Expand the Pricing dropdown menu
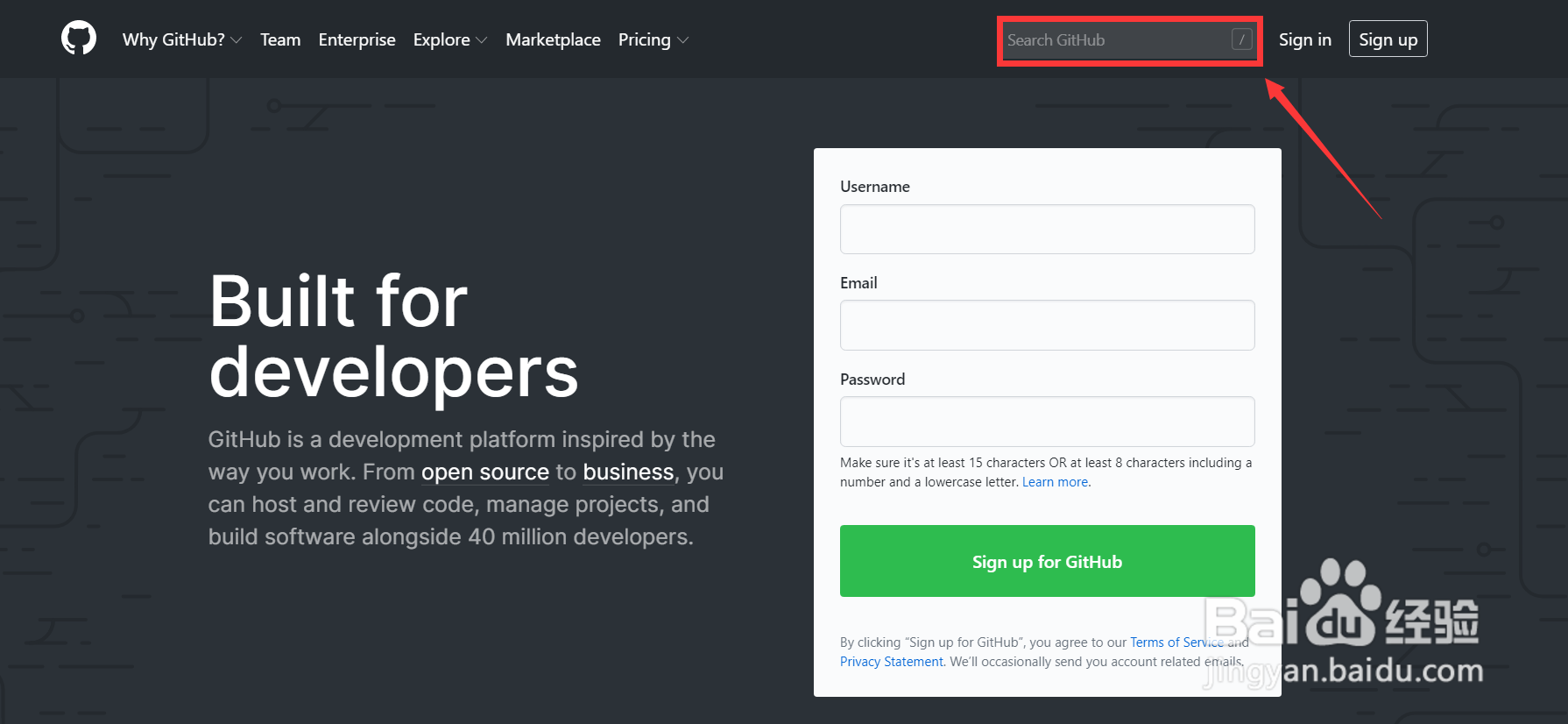This screenshot has height=724, width=1568. [x=653, y=39]
